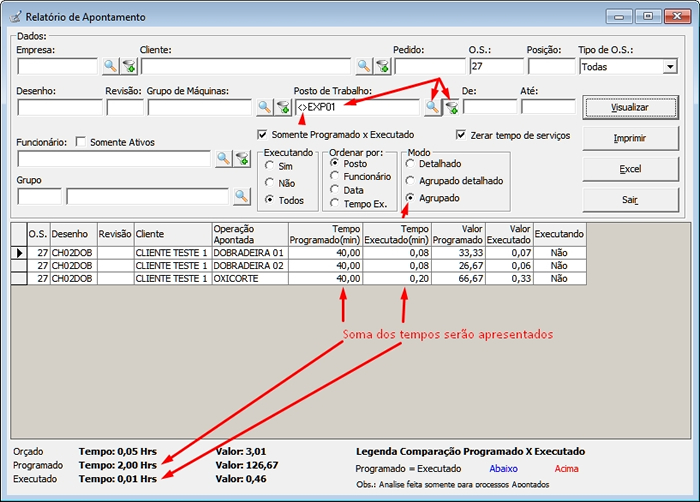This screenshot has height=502, width=700.
Task: Click the Pedido input field
Action: [430, 67]
